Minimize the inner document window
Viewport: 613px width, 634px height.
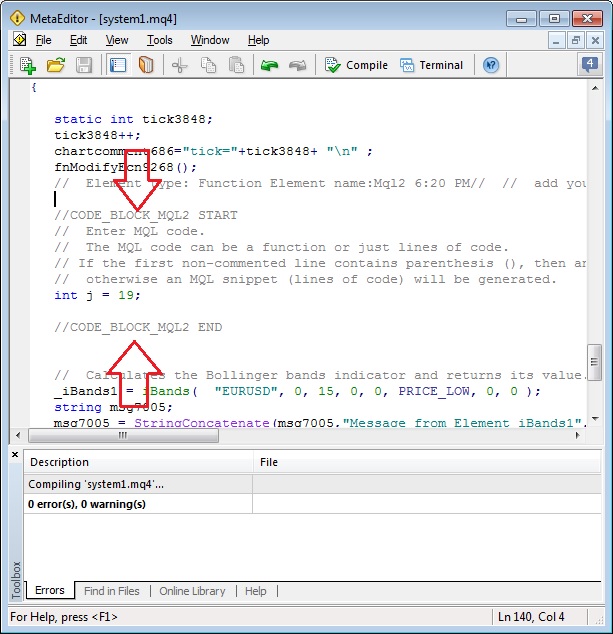pos(556,40)
